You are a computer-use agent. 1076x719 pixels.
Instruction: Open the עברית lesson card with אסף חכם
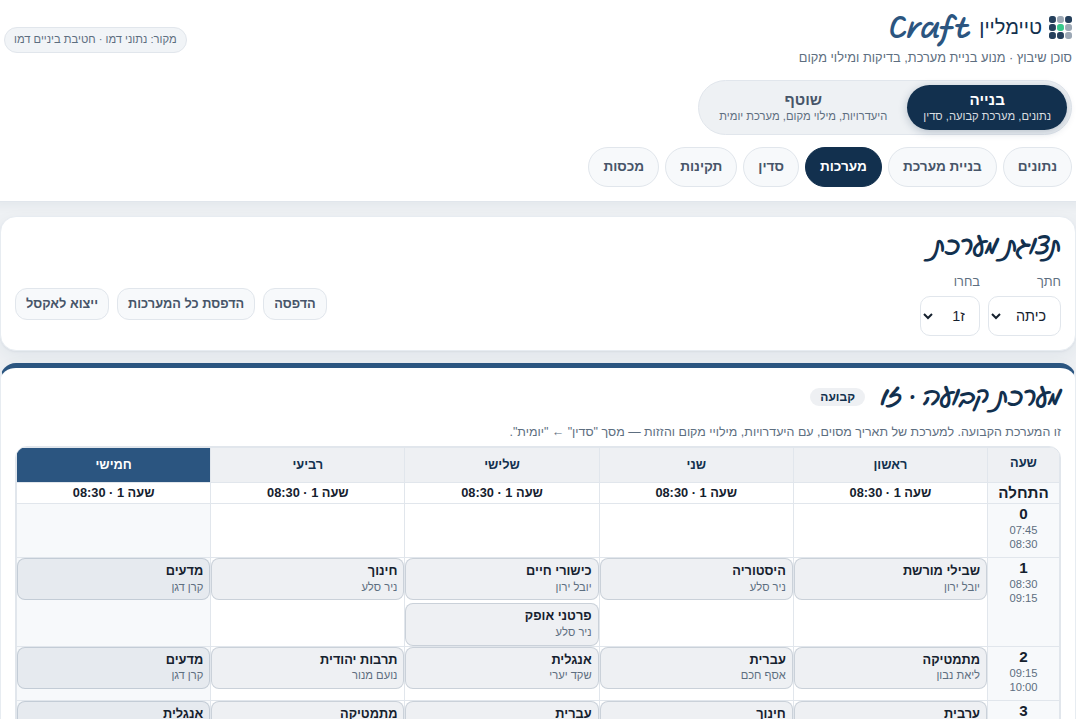click(x=696, y=668)
